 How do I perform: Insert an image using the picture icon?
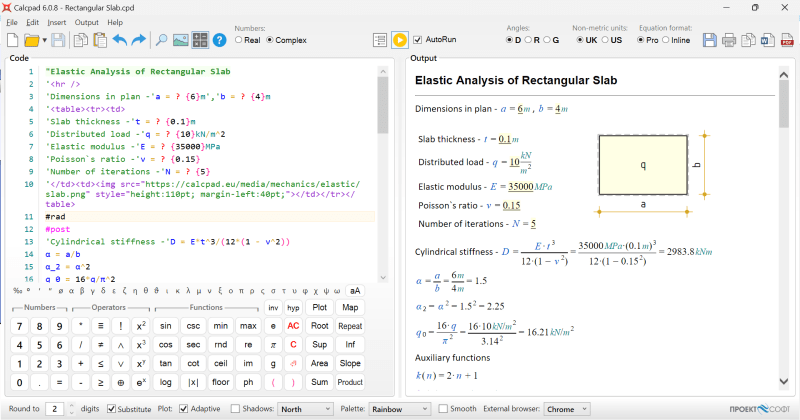click(x=181, y=40)
